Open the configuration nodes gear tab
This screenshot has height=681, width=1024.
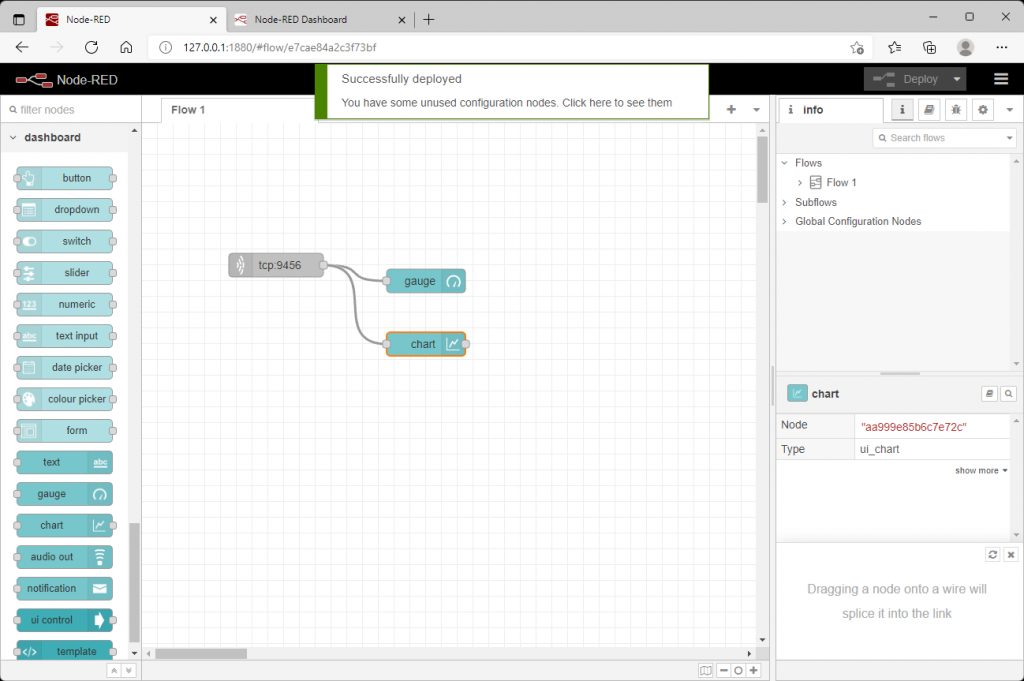point(983,110)
